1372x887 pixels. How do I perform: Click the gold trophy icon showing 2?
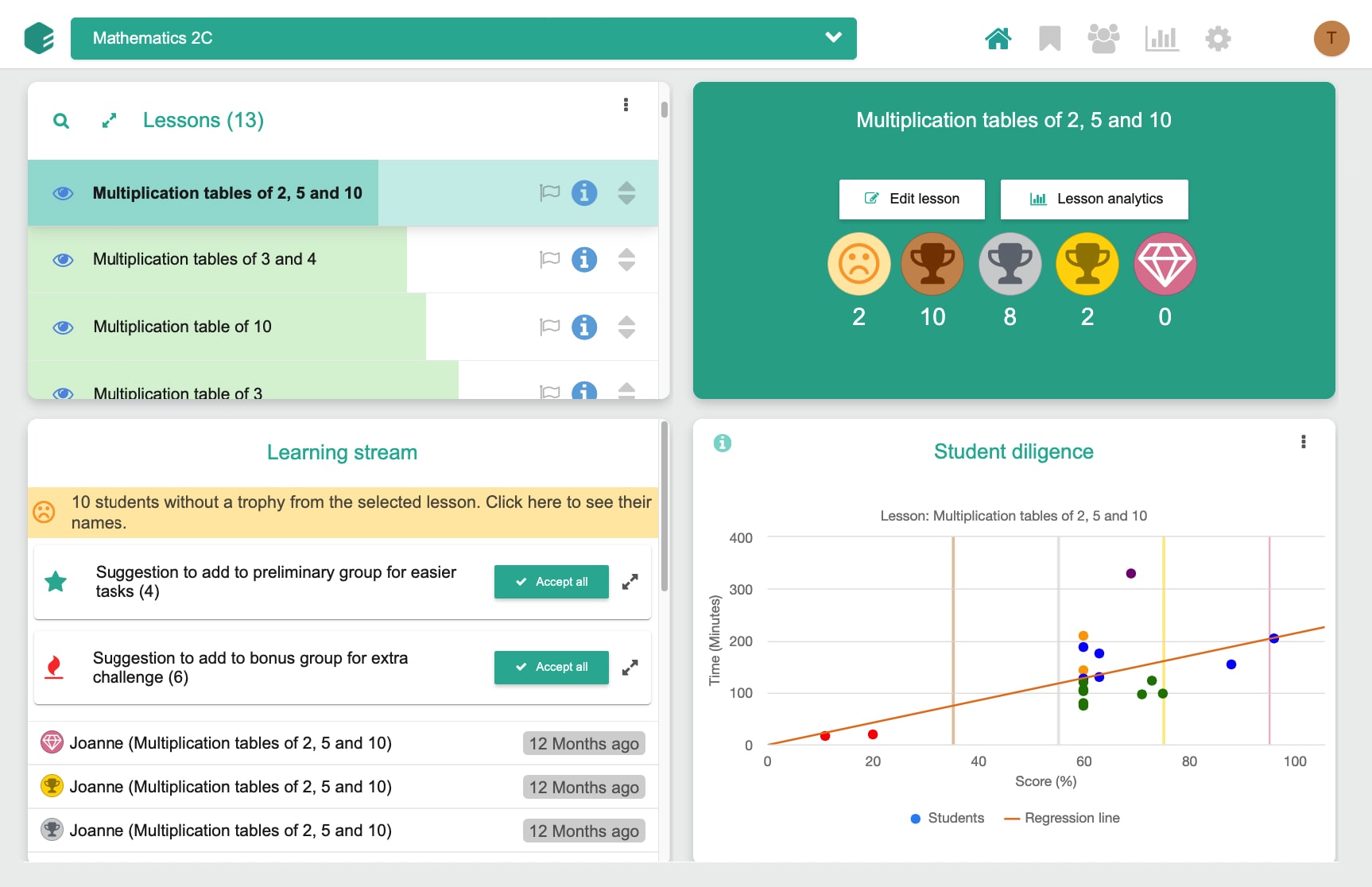[x=1087, y=264]
